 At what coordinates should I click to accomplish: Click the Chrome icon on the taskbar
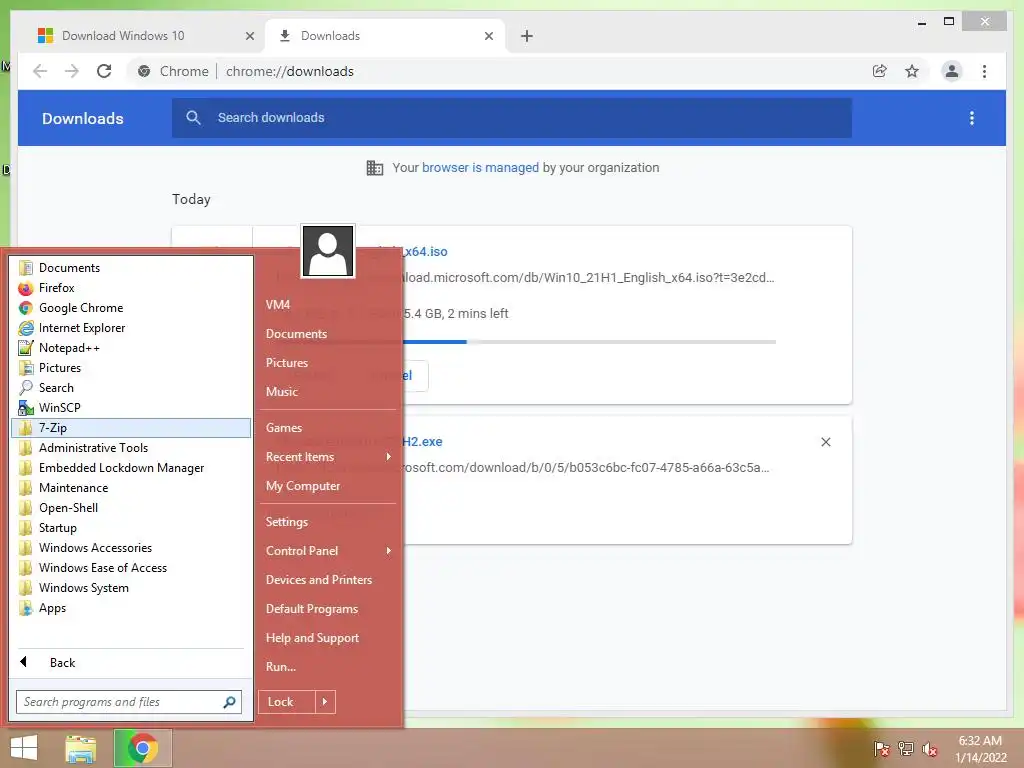(x=142, y=748)
